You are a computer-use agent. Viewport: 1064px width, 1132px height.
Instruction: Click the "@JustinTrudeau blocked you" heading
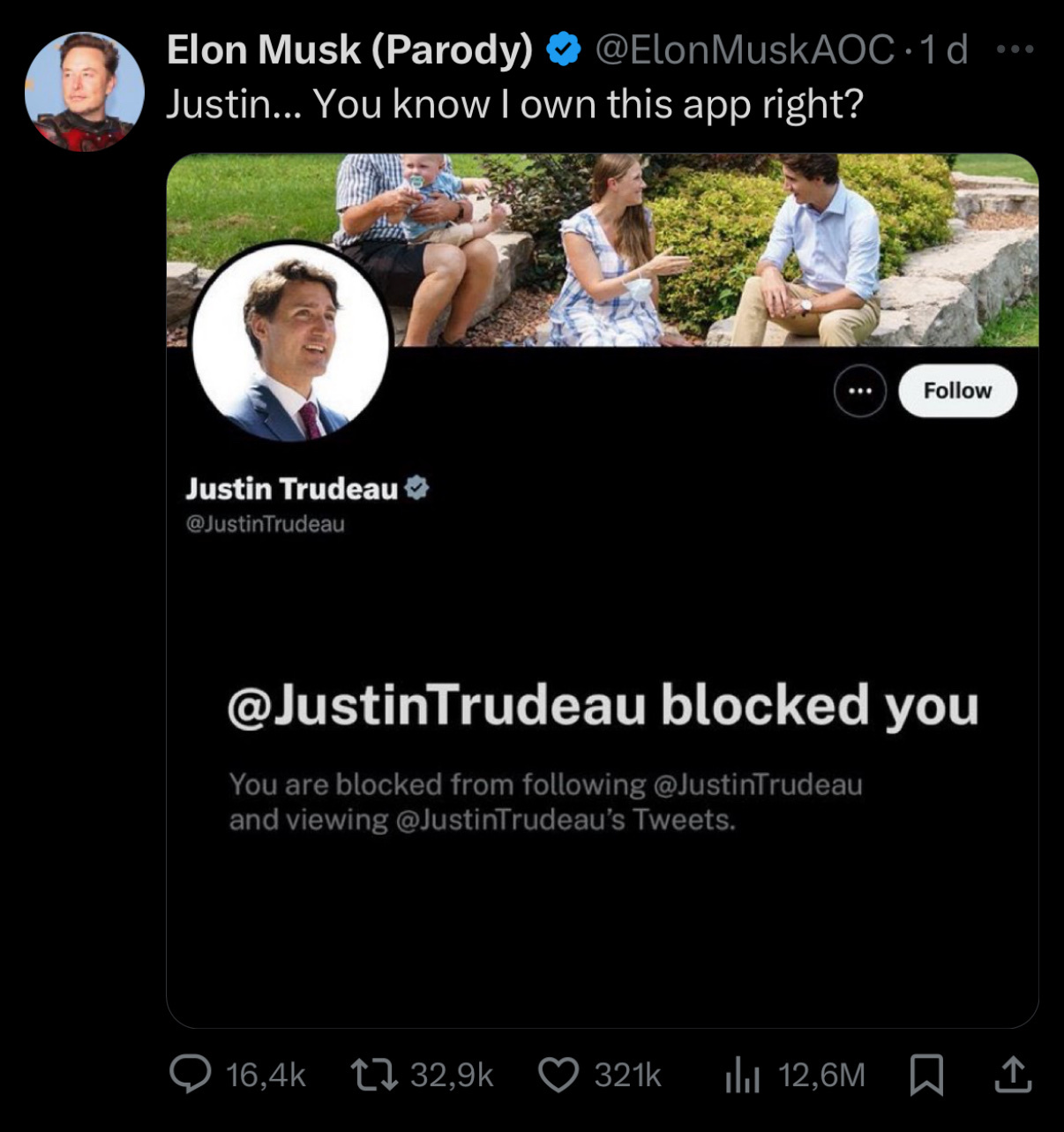[603, 706]
